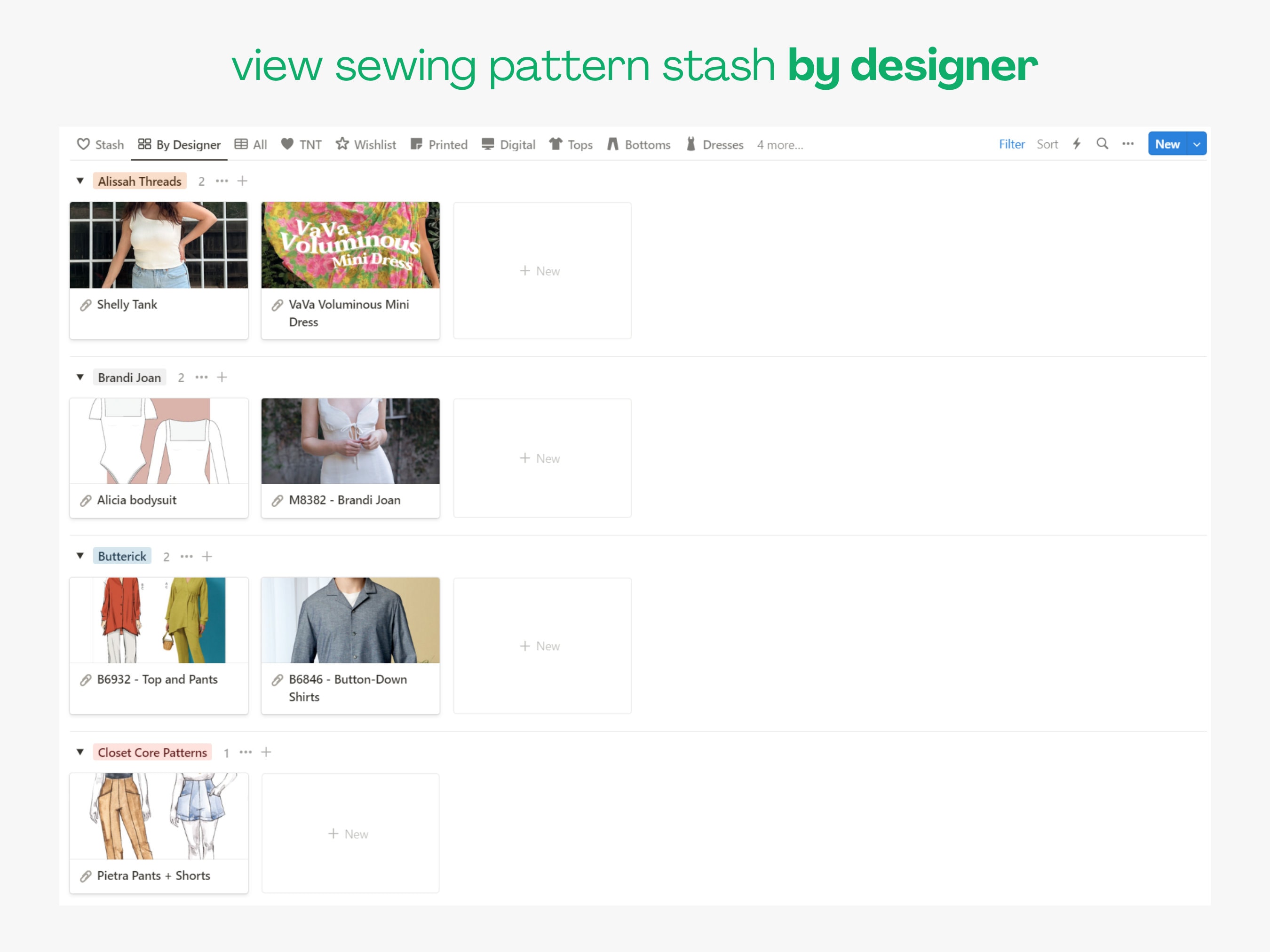Open the Digital patterns view
This screenshot has height=952, width=1270.
tap(508, 145)
